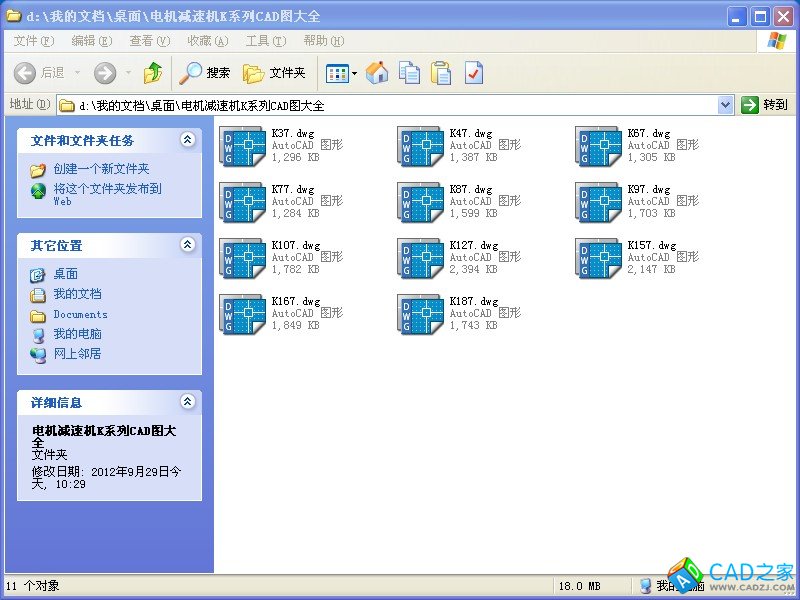Open the 工具(T) menu
Image resolution: width=800 pixels, height=600 pixels.
(x=265, y=41)
